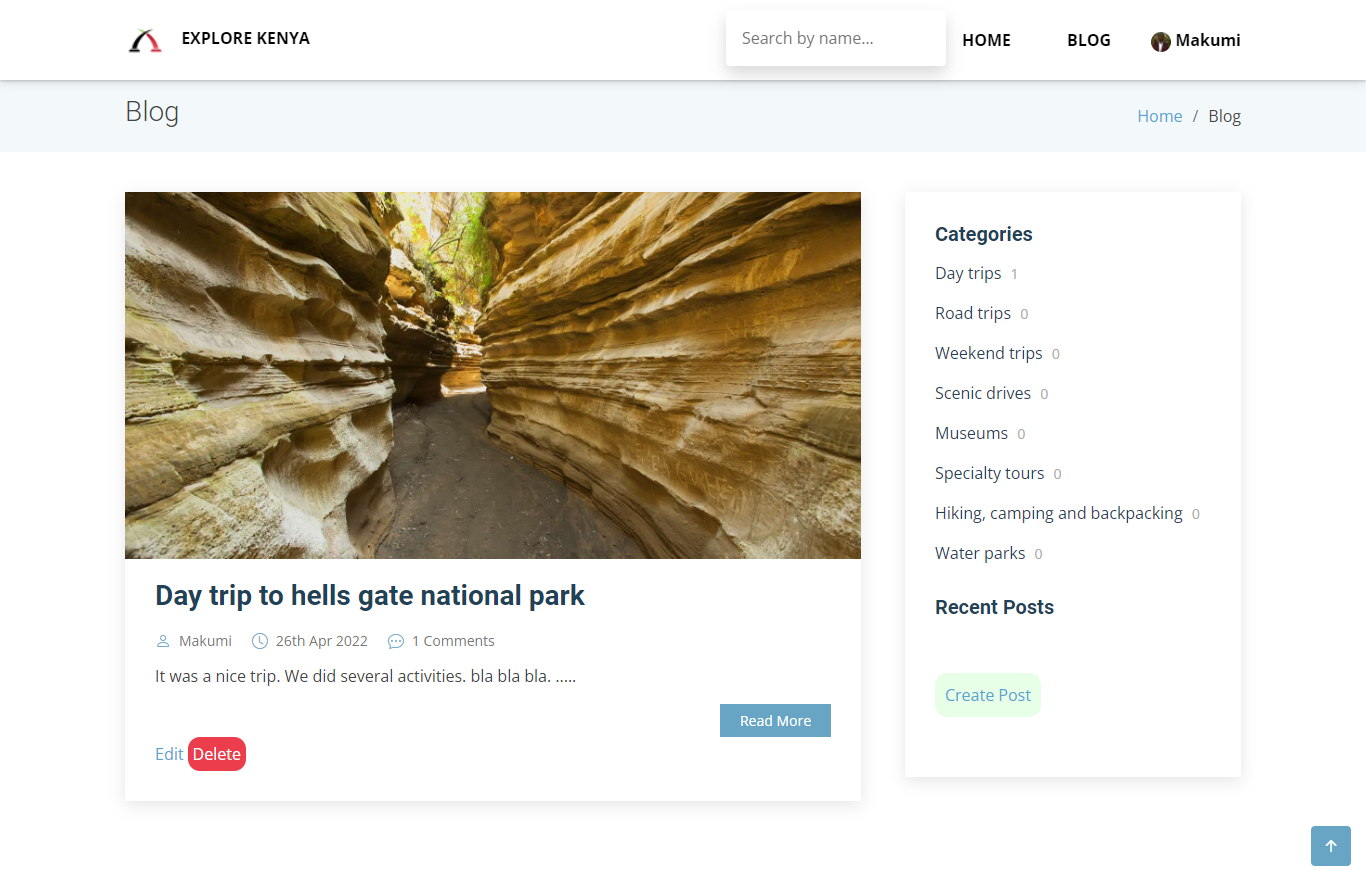1366x881 pixels.
Task: Click the Recent Posts heading
Action: coord(994,607)
